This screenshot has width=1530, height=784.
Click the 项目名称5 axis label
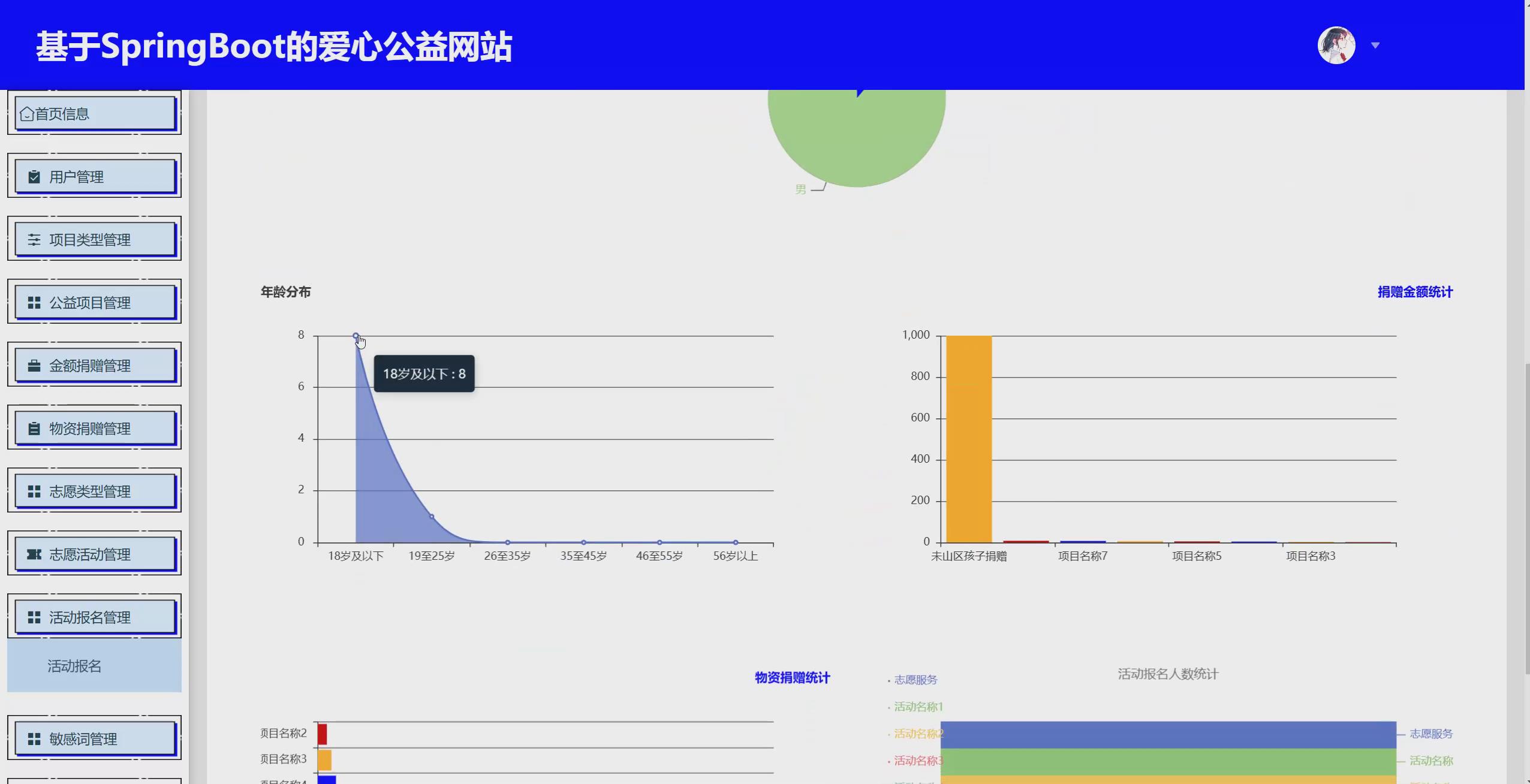point(1197,556)
